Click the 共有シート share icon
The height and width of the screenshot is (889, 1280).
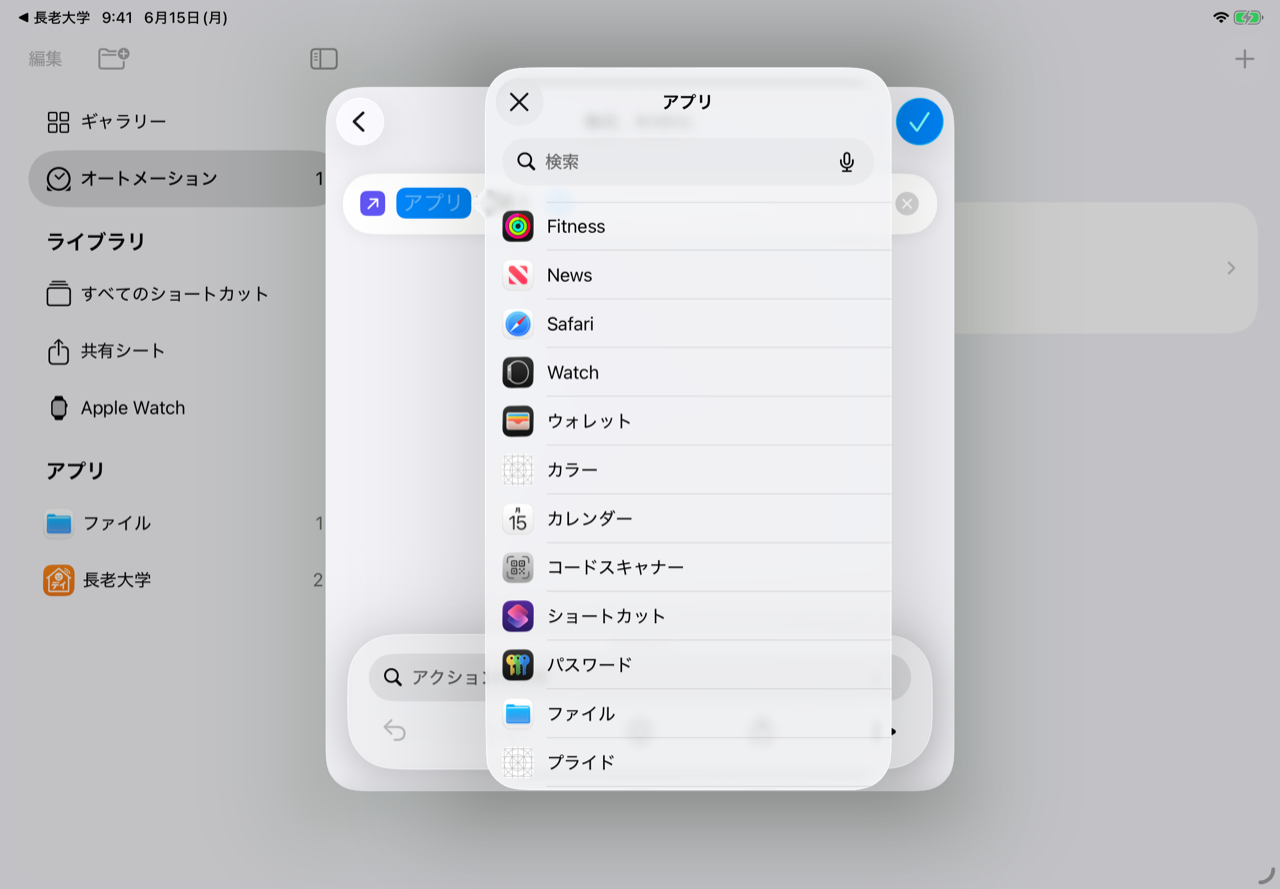coord(58,351)
